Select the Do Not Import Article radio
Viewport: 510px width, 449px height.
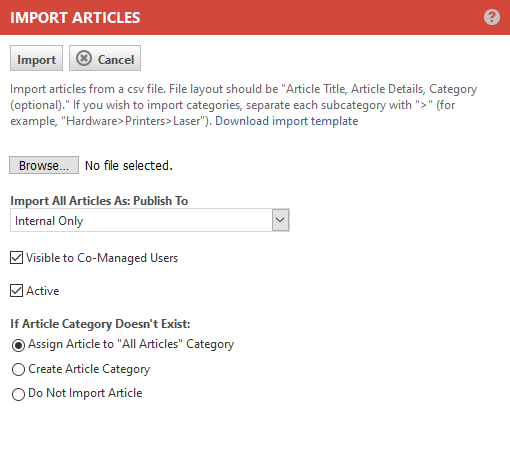(x=18, y=394)
